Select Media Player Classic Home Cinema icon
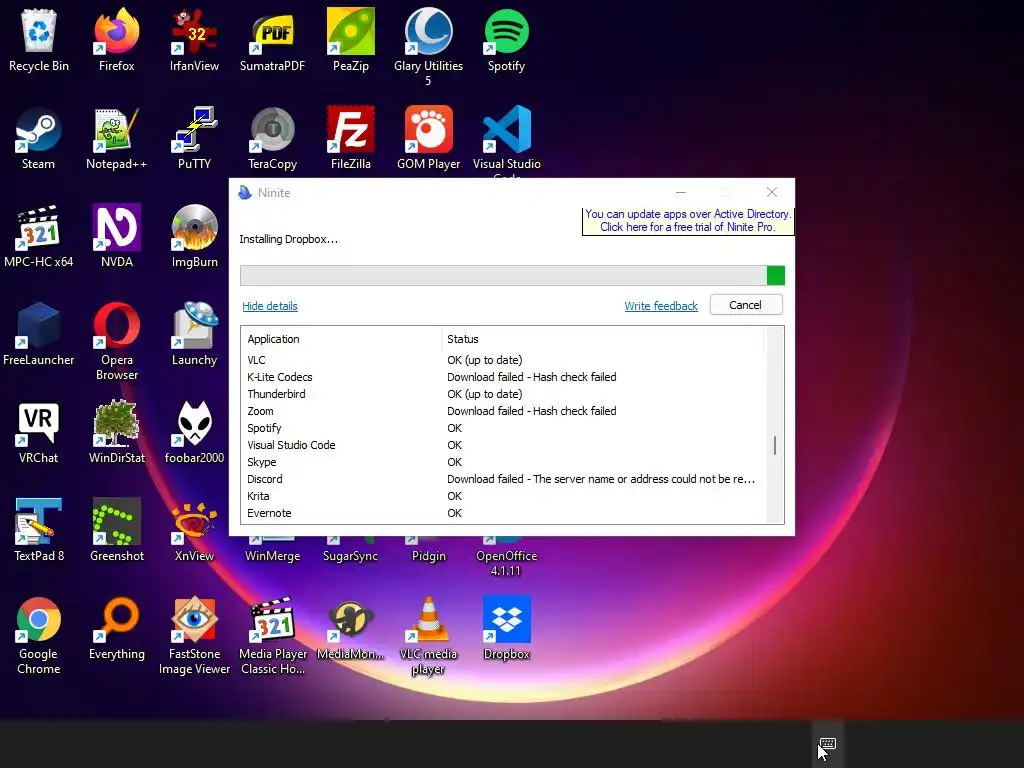 [272, 619]
